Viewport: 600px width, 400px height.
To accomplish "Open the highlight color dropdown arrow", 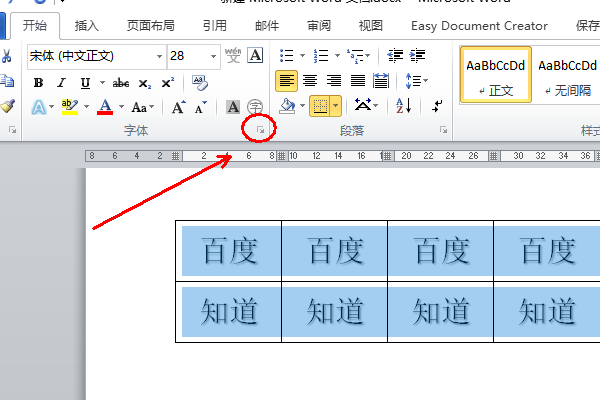I will (x=86, y=107).
